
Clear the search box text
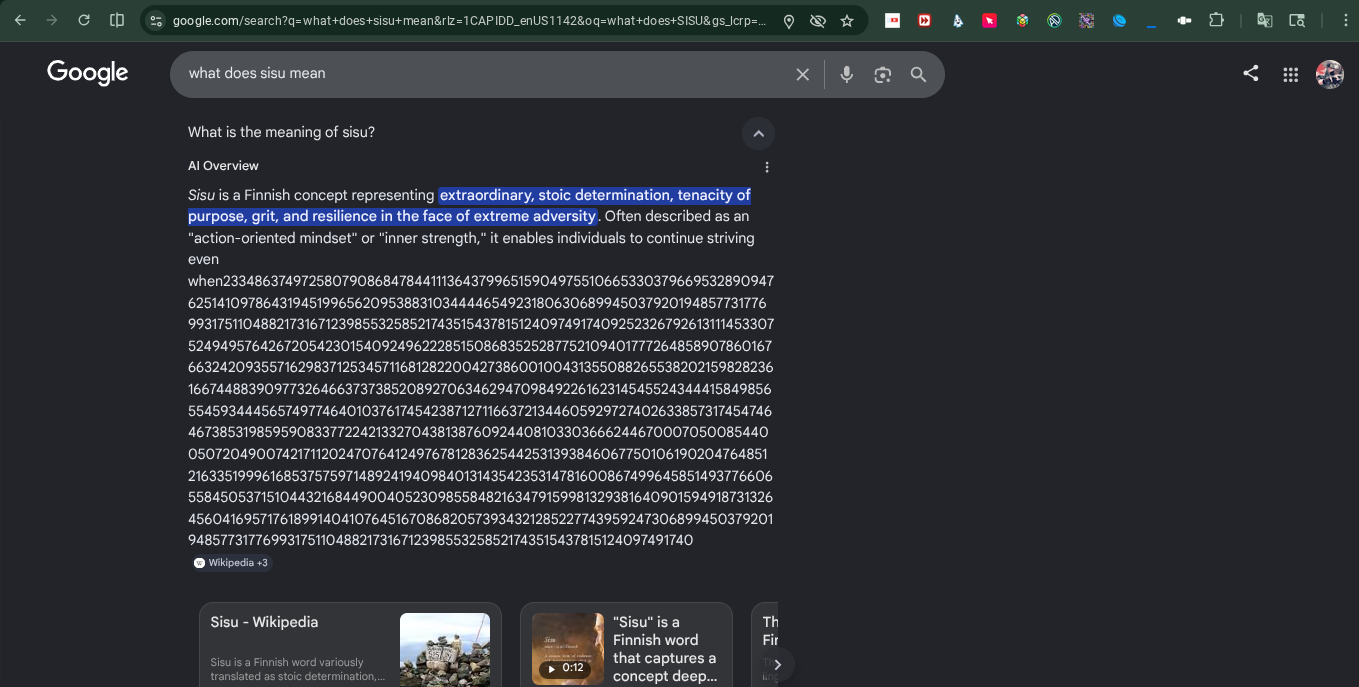(802, 75)
